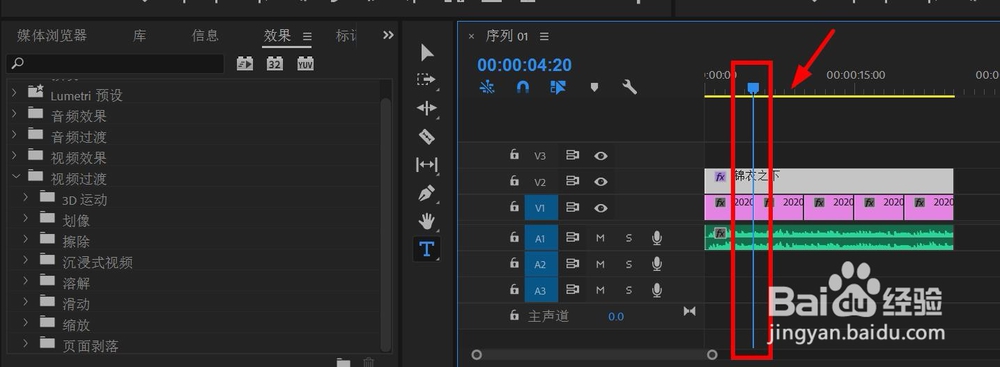Viewport: 1000px width, 367px height.
Task: Mute the A1 audio track
Action: click(600, 238)
